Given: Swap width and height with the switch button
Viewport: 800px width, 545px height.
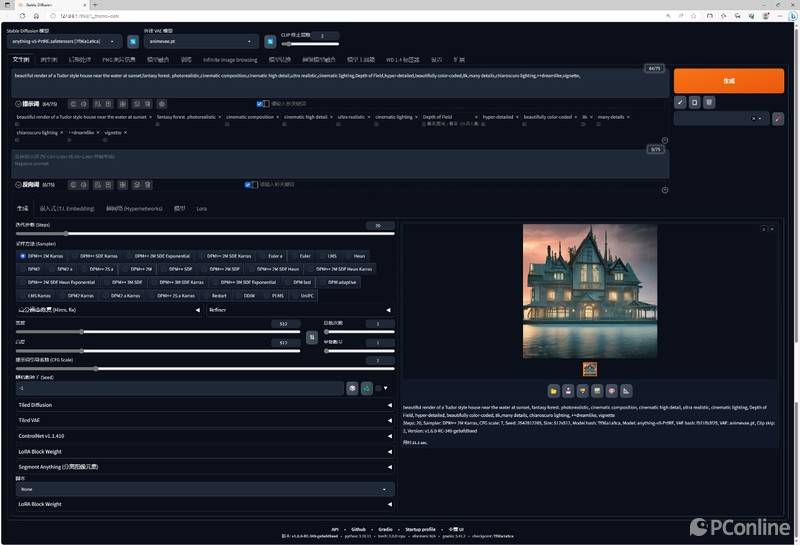Looking at the screenshot, I should coord(311,337).
